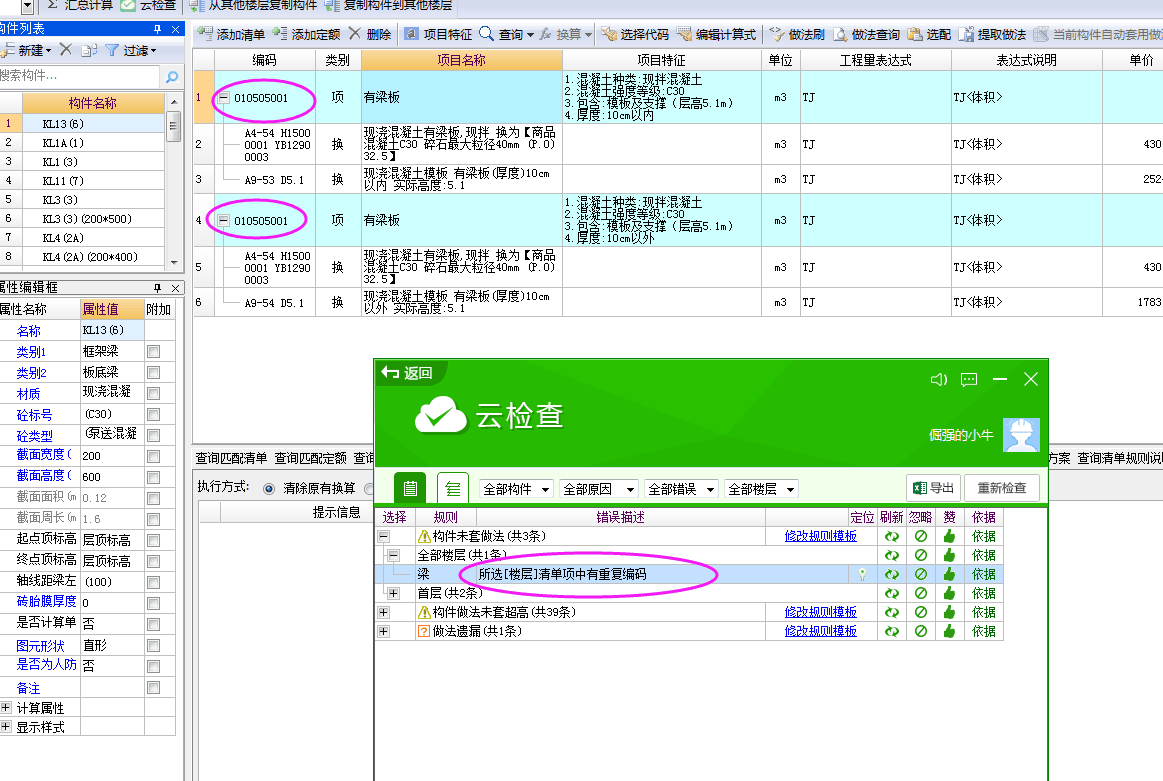Click the search magnifier in 构件列表
1163x781 pixels.
172,76
